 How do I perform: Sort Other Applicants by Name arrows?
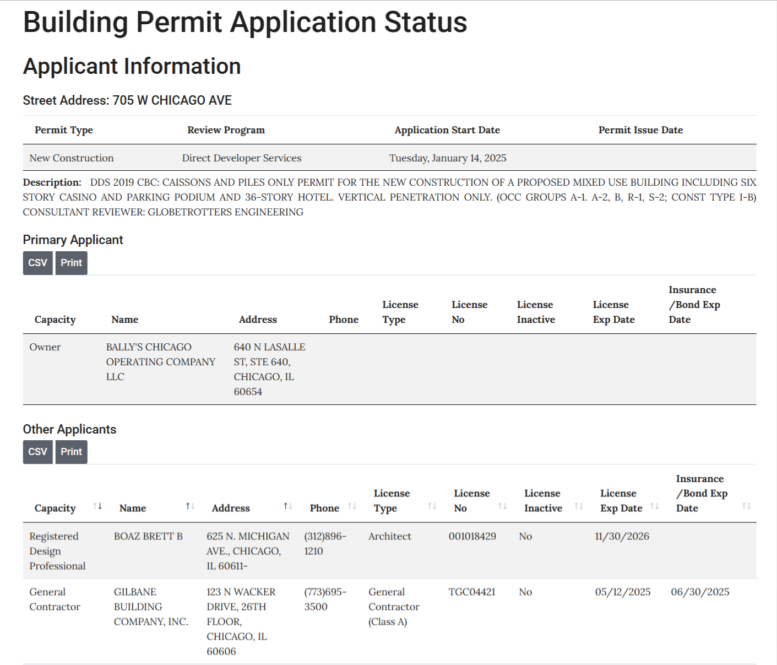tap(189, 507)
